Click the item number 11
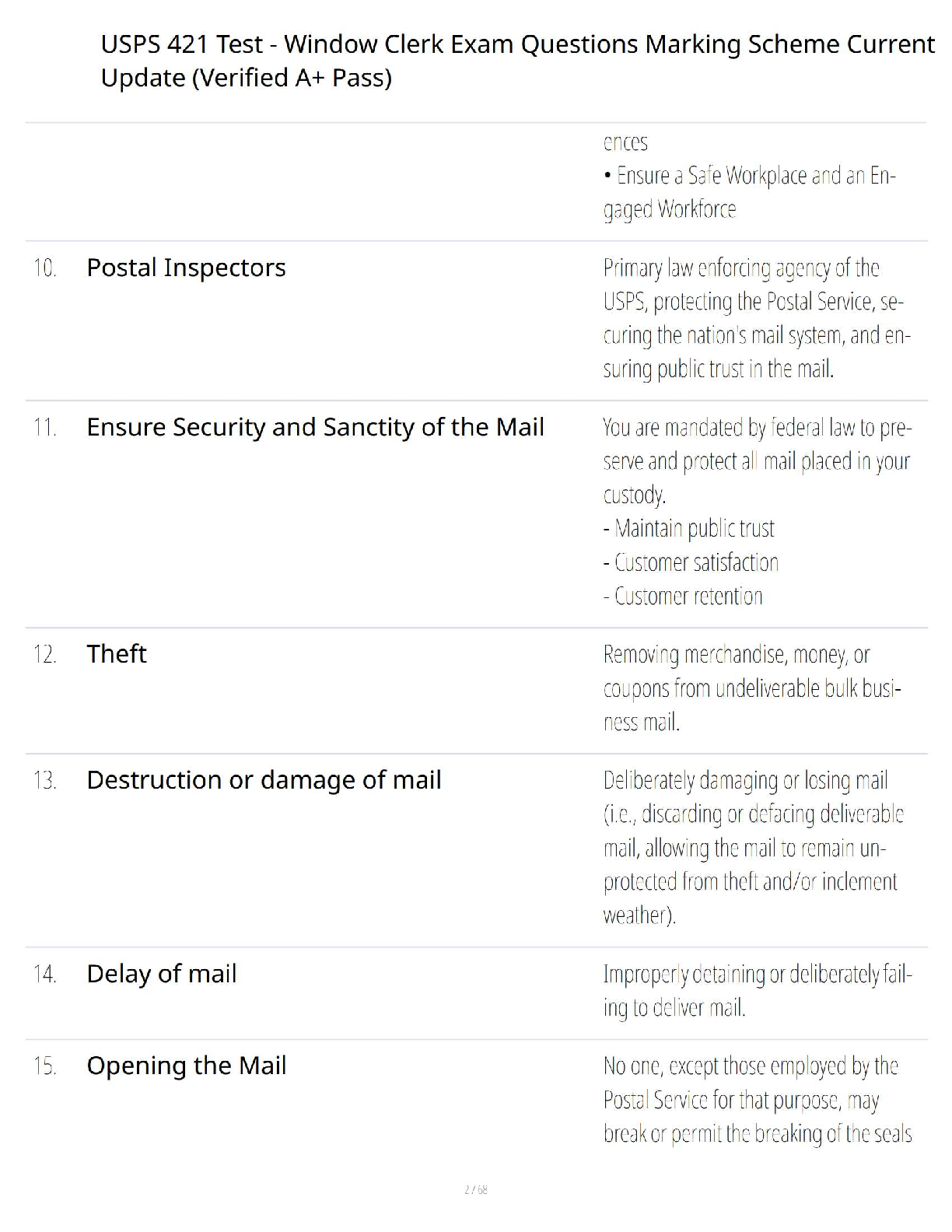952x1232 pixels. point(44,428)
